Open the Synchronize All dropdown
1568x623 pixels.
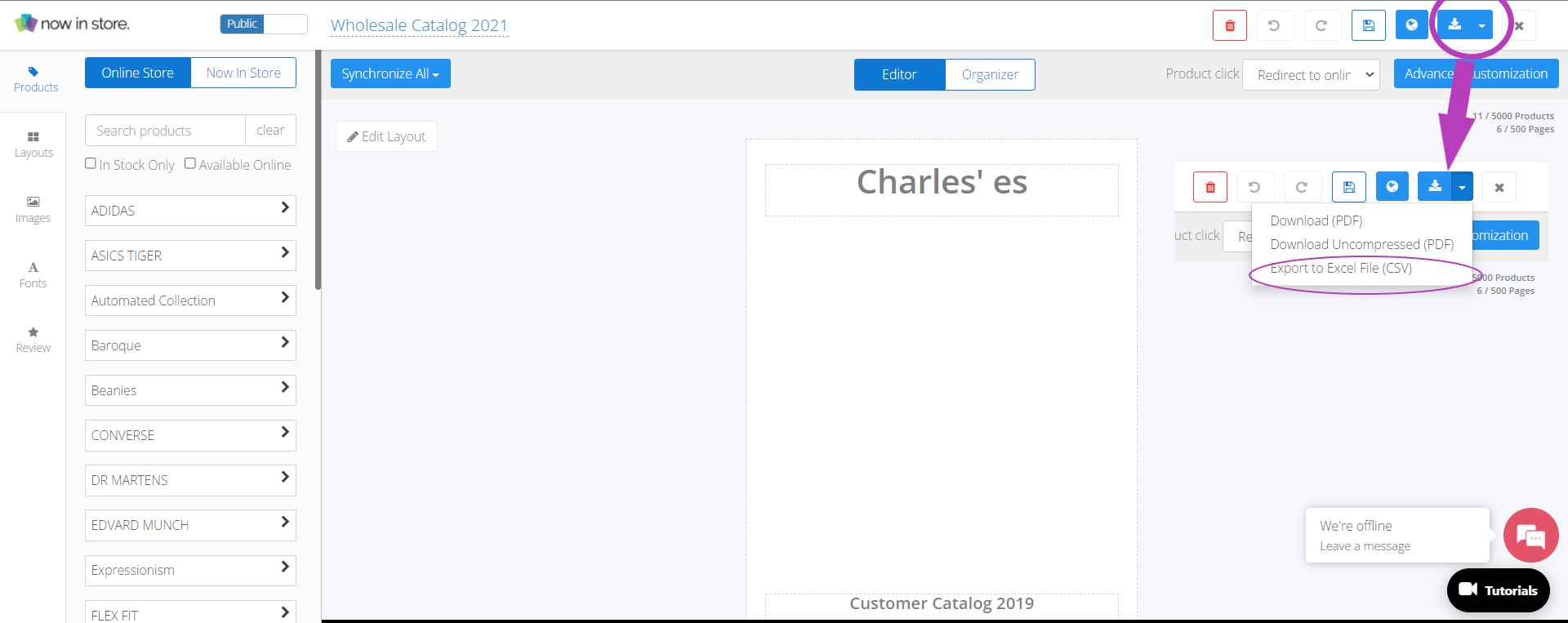tap(390, 73)
